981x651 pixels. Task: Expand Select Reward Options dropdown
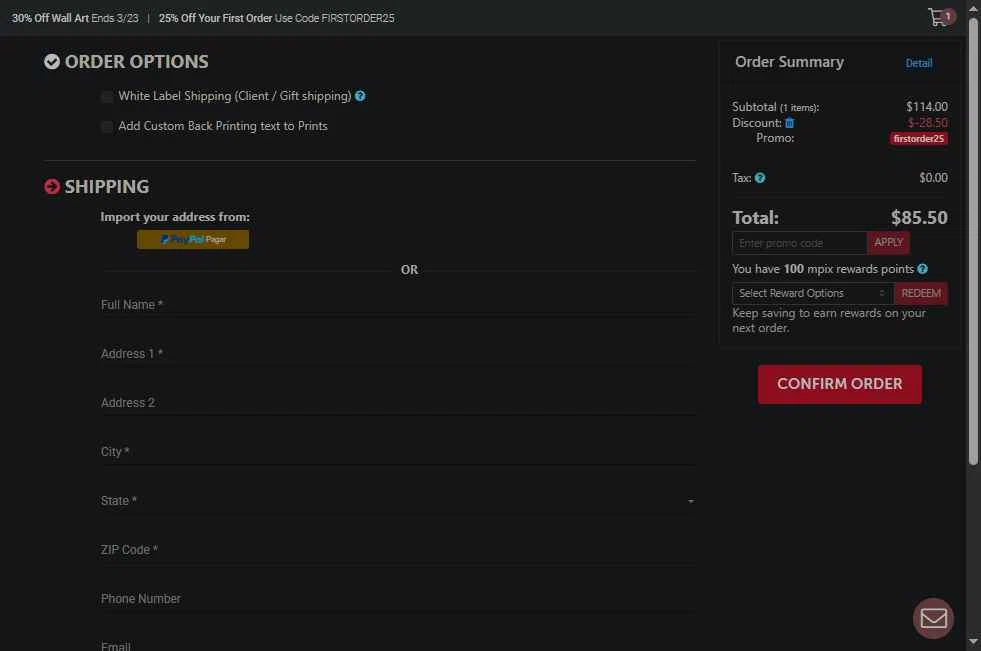tap(812, 293)
